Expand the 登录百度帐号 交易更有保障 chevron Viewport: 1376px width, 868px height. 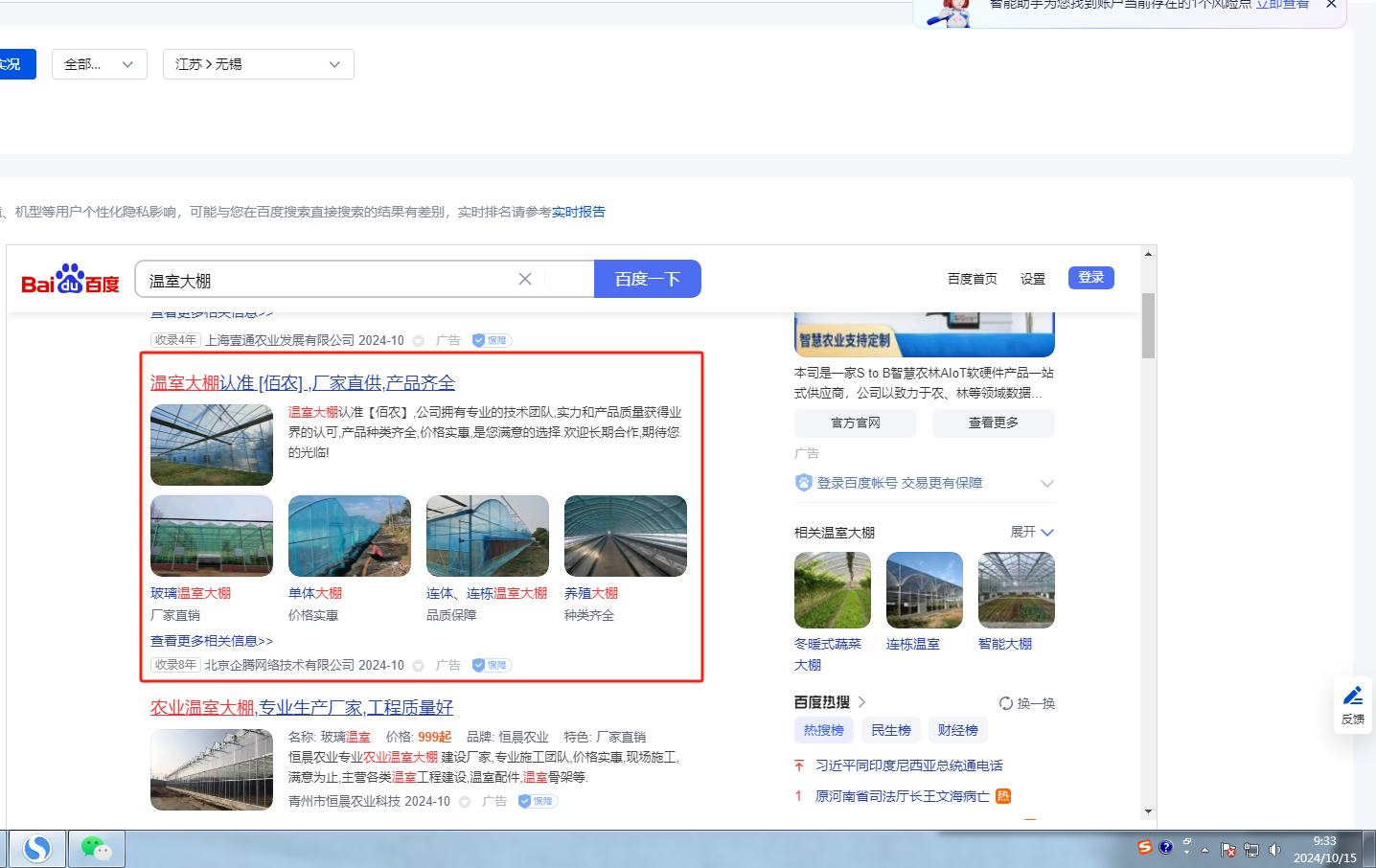click(x=1047, y=483)
